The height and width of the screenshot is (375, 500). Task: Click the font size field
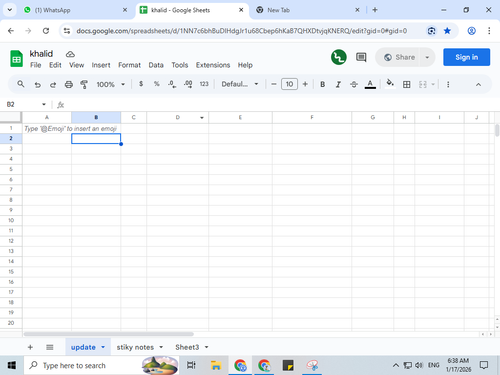pos(289,84)
